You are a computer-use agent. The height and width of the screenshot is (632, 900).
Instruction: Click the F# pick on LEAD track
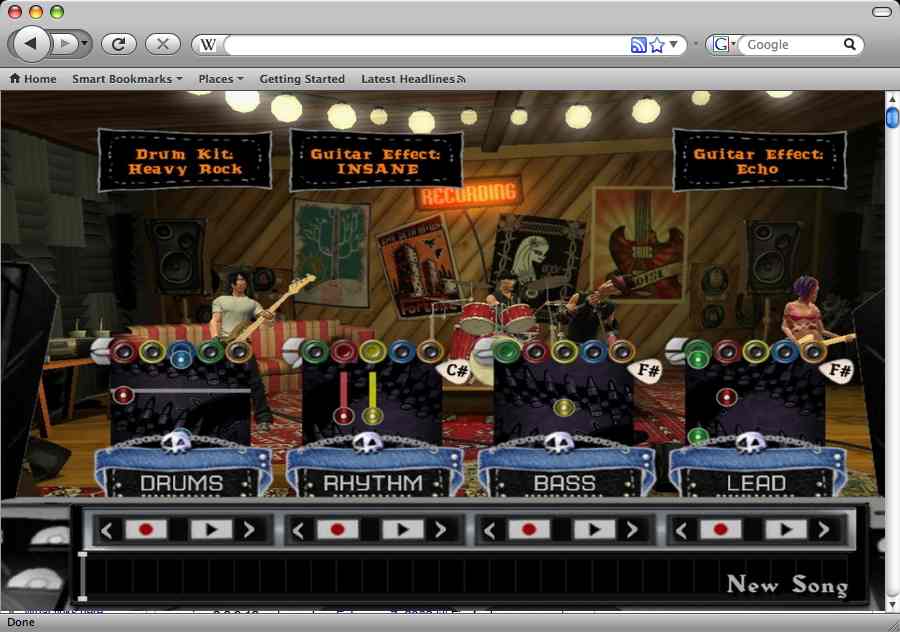(x=838, y=370)
